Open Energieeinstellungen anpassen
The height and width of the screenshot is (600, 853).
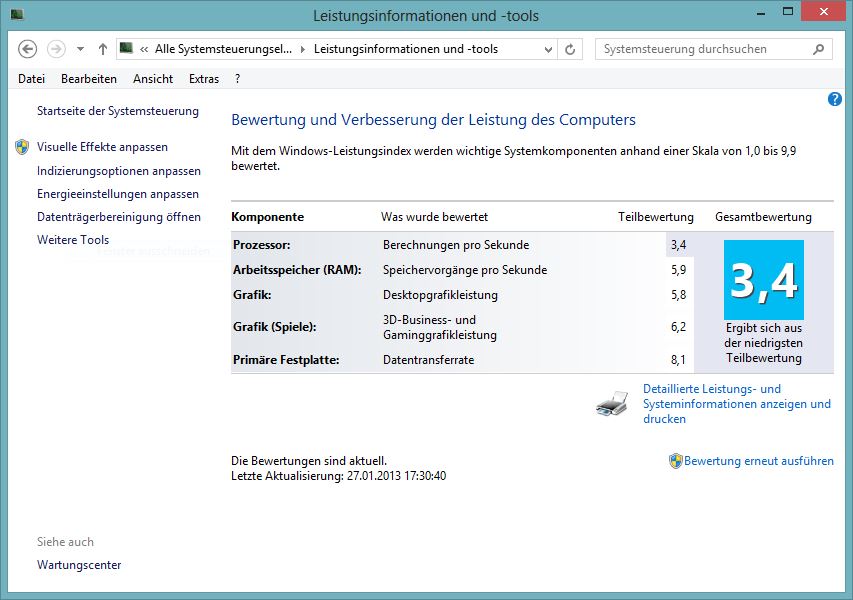coord(118,194)
